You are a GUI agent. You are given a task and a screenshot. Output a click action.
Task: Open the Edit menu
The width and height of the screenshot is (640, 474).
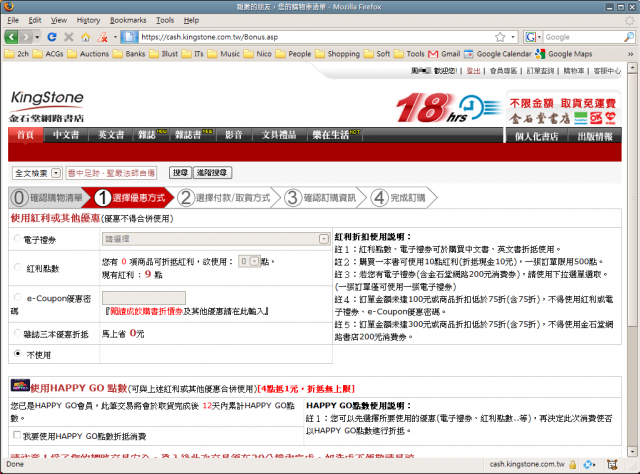[x=35, y=20]
